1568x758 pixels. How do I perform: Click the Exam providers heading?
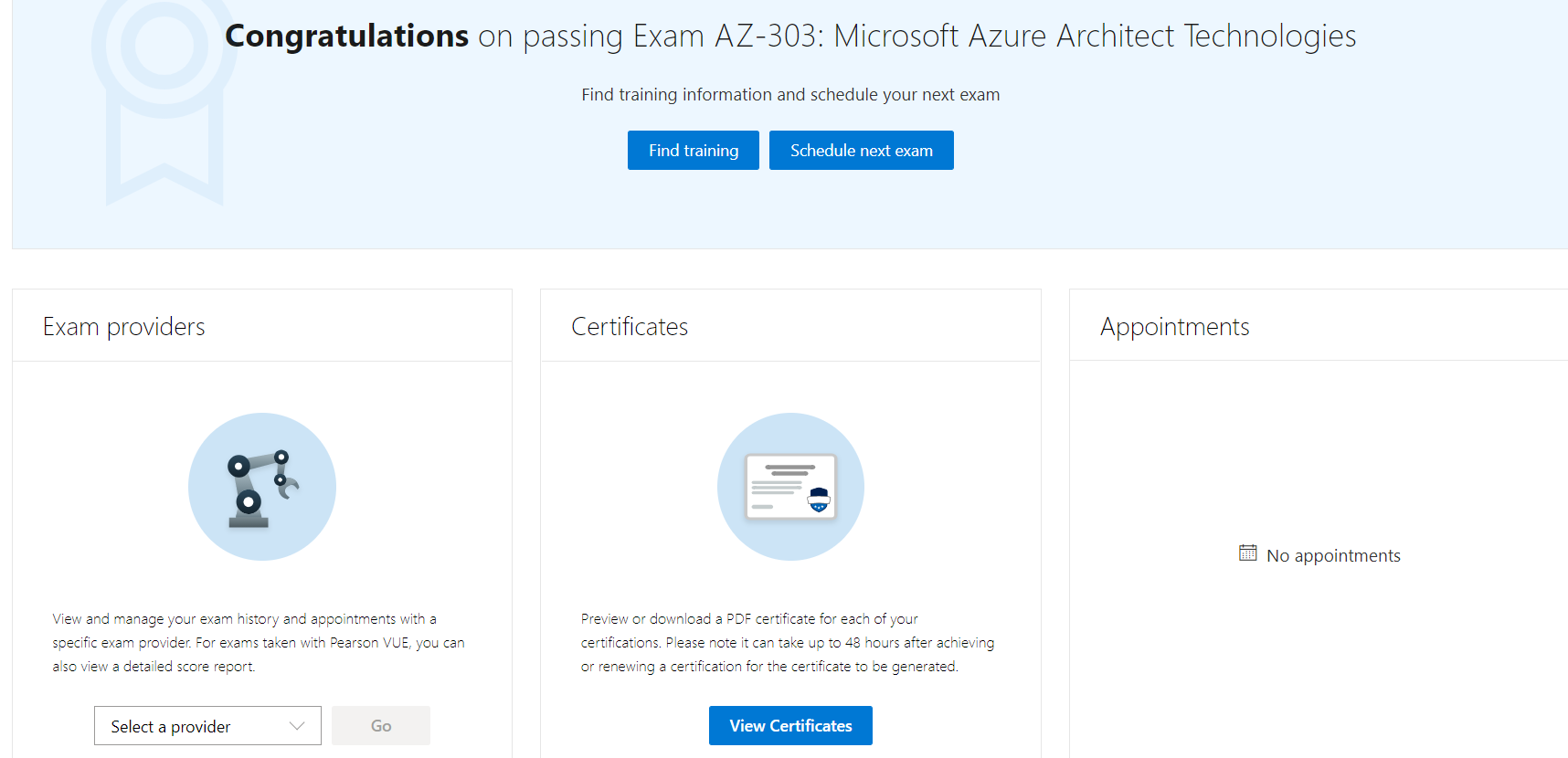[x=124, y=327]
